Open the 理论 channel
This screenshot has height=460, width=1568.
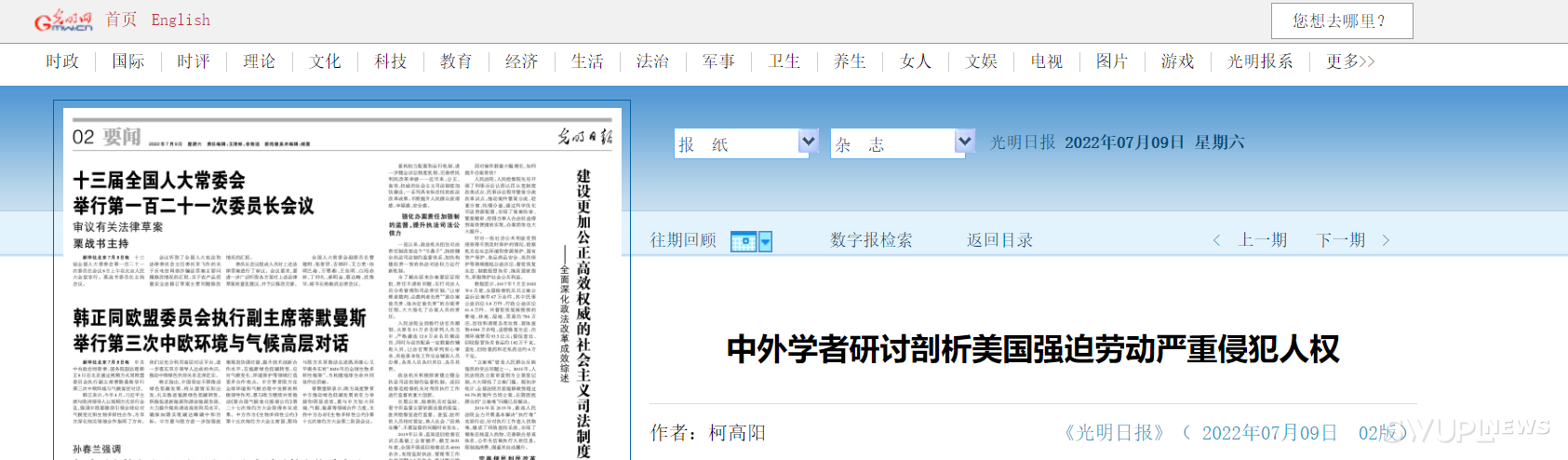[x=260, y=61]
